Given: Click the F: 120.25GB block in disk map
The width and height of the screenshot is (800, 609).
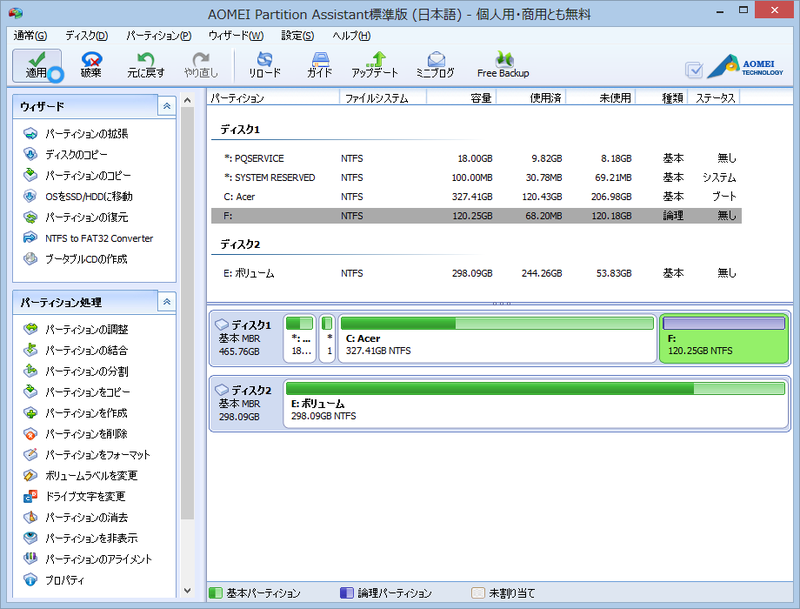Looking at the screenshot, I should [x=724, y=338].
